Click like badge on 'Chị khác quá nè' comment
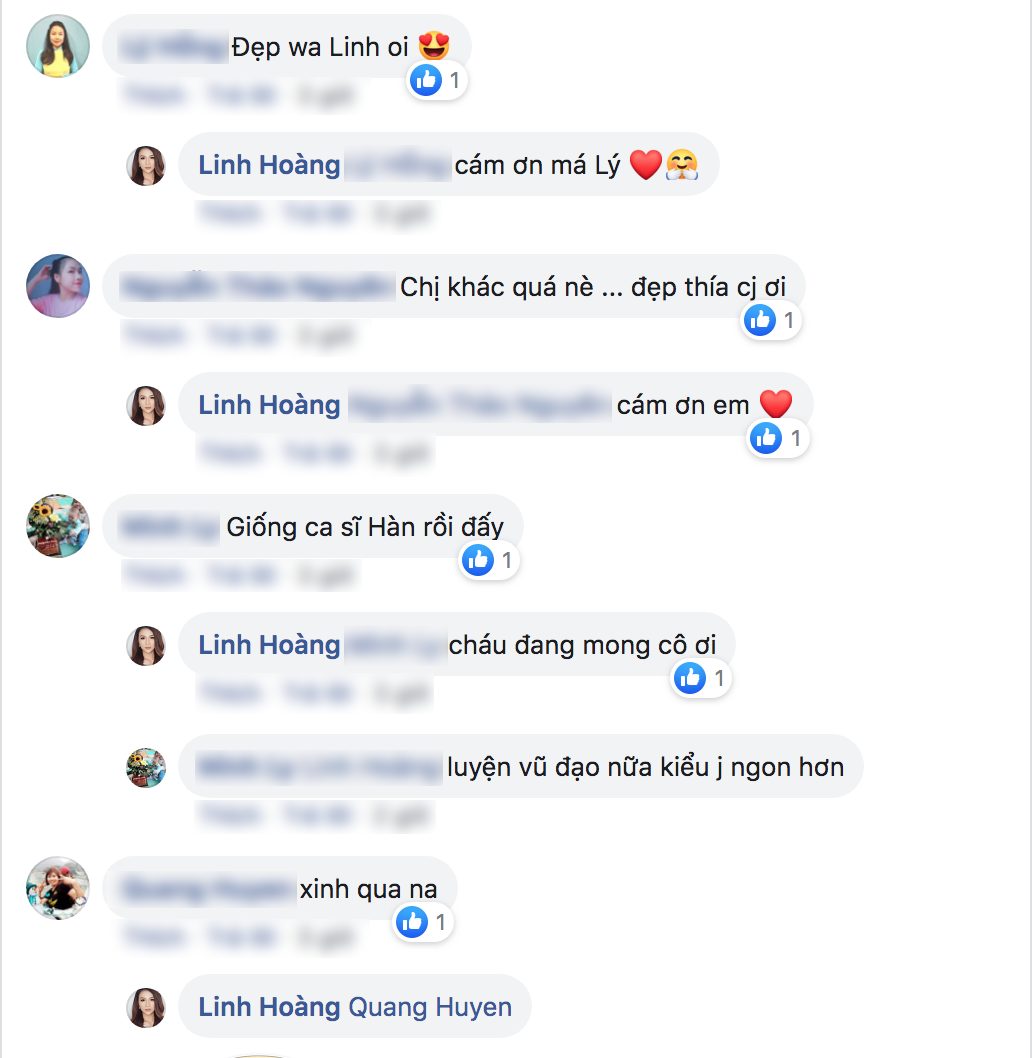The image size is (1032, 1058). coord(771,320)
